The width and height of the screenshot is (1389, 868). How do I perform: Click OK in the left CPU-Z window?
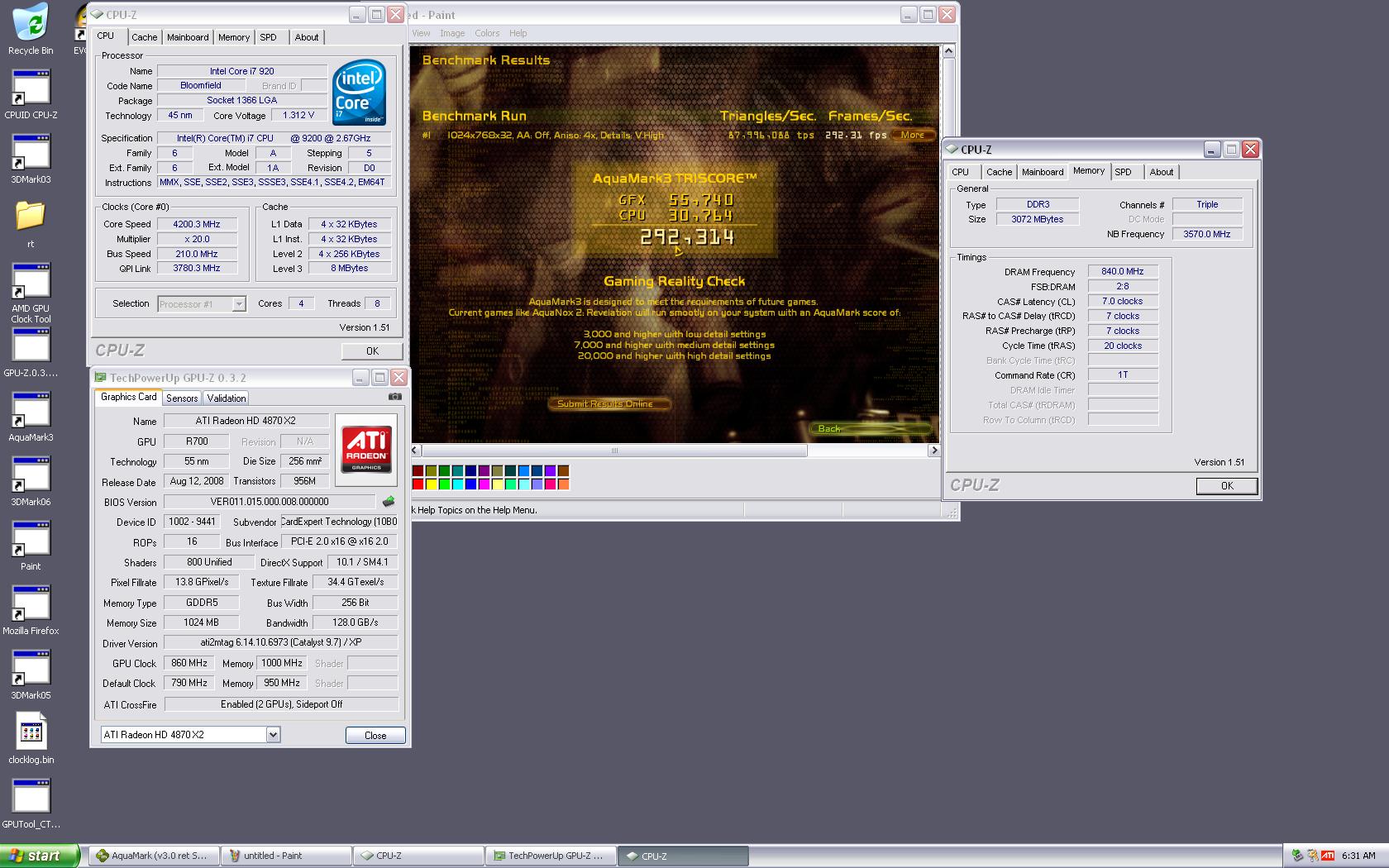[372, 351]
